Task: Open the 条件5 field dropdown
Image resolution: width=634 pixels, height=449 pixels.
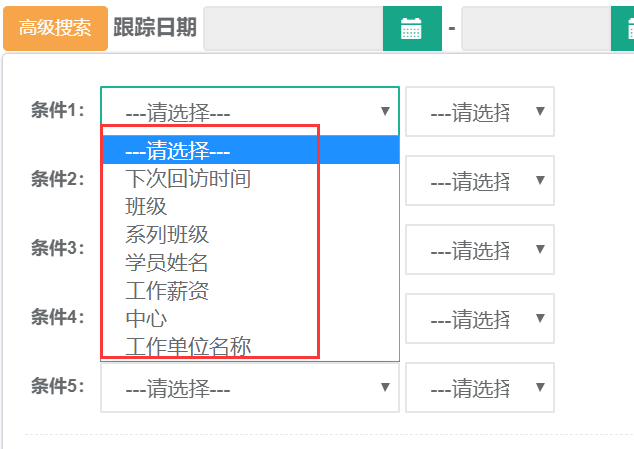Action: pyautogui.click(x=250, y=387)
